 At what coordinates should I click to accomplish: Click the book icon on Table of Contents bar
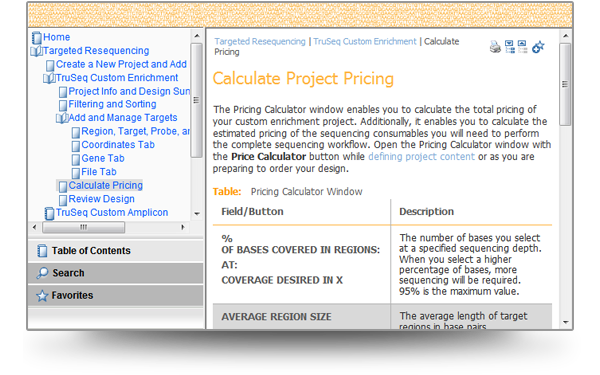pos(42,251)
